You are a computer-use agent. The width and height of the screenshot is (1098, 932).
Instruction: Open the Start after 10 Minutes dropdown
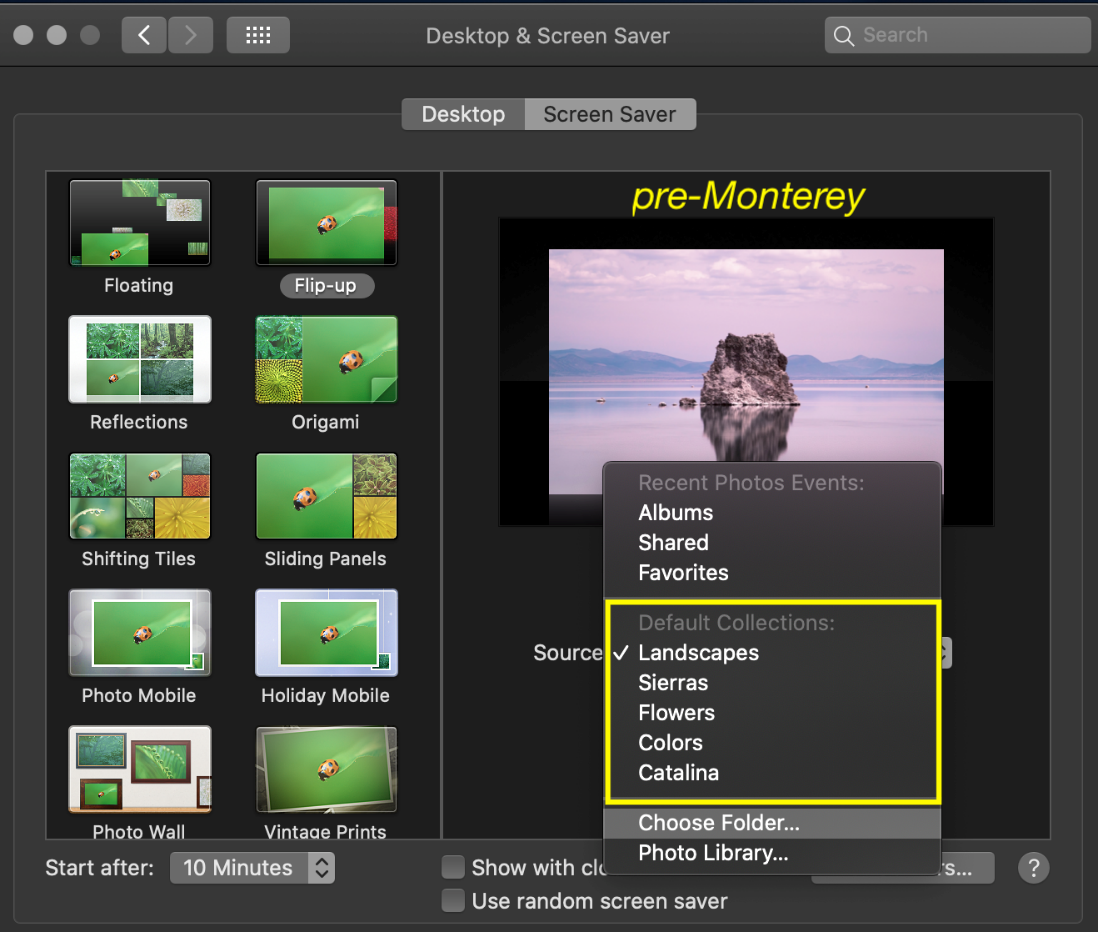(252, 868)
